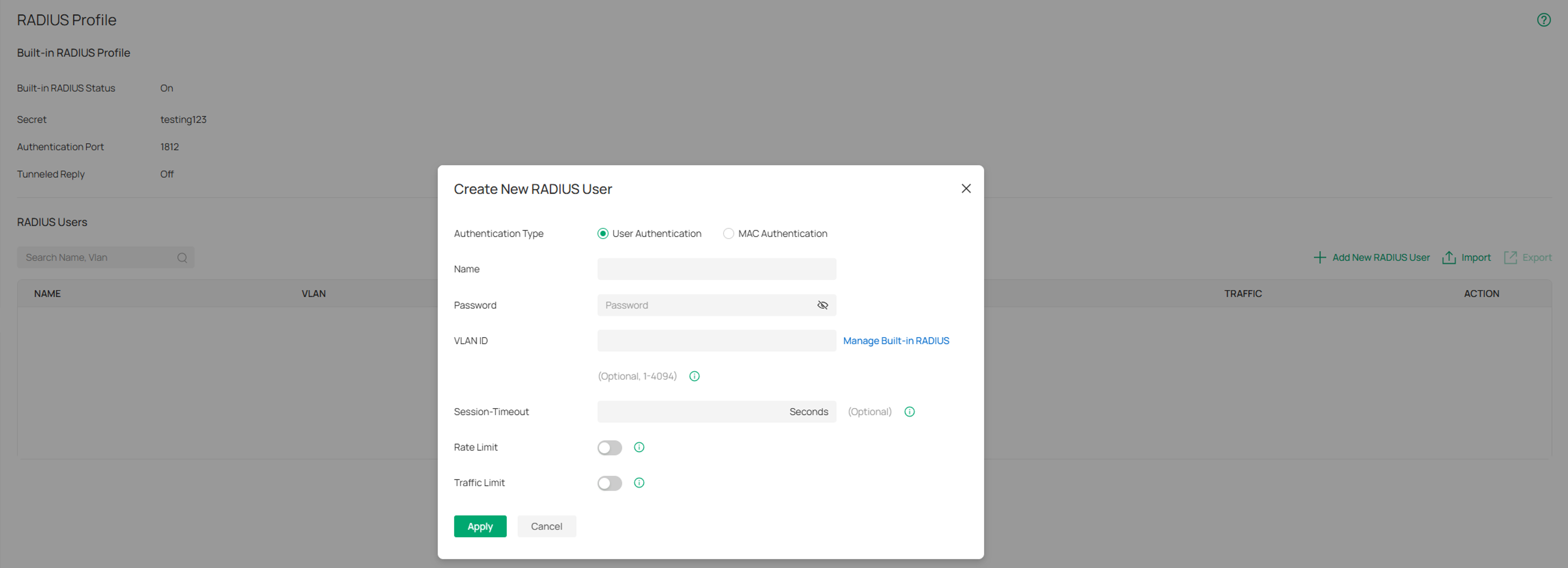Click the Cancel button
The image size is (1568, 568).
(x=546, y=526)
